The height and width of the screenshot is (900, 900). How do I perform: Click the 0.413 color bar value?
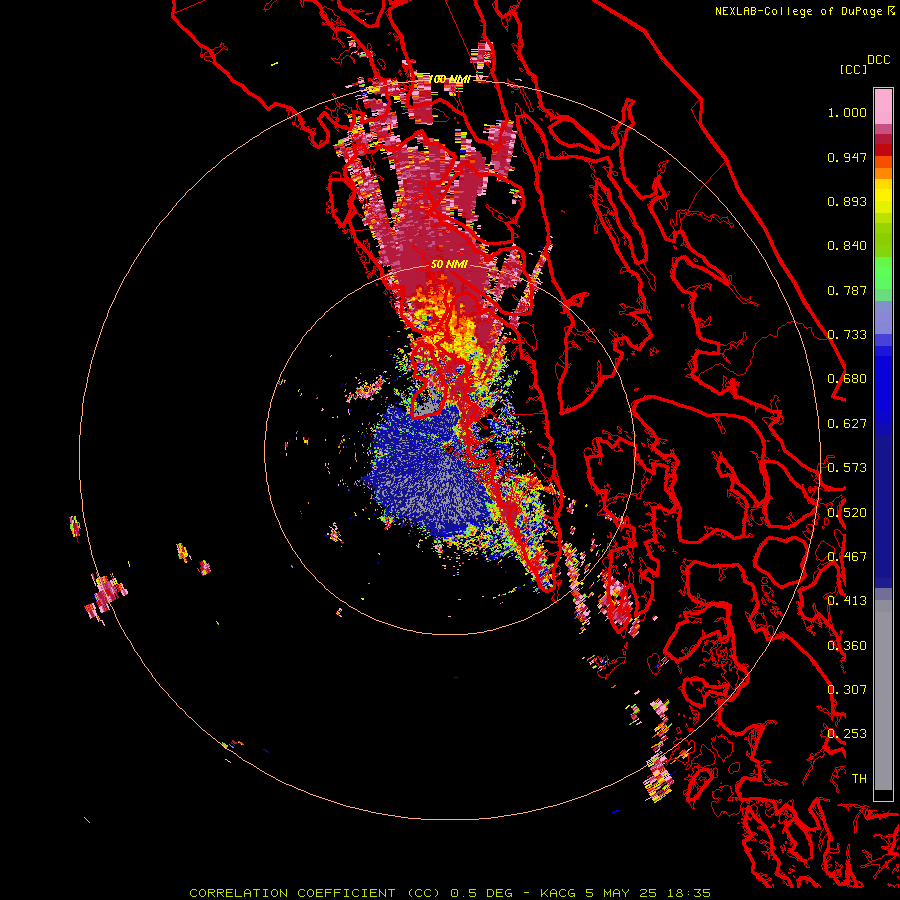click(847, 601)
